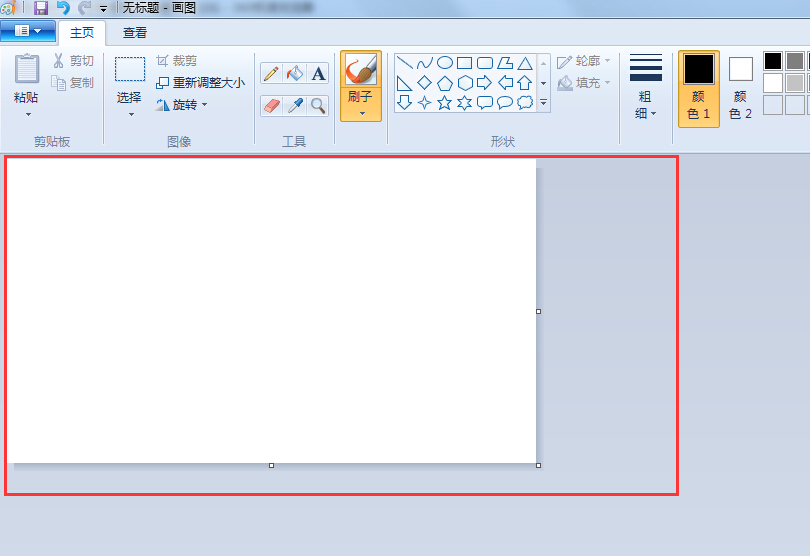Click 复制 (Copy)
This screenshot has height=556, width=810.
(73, 83)
